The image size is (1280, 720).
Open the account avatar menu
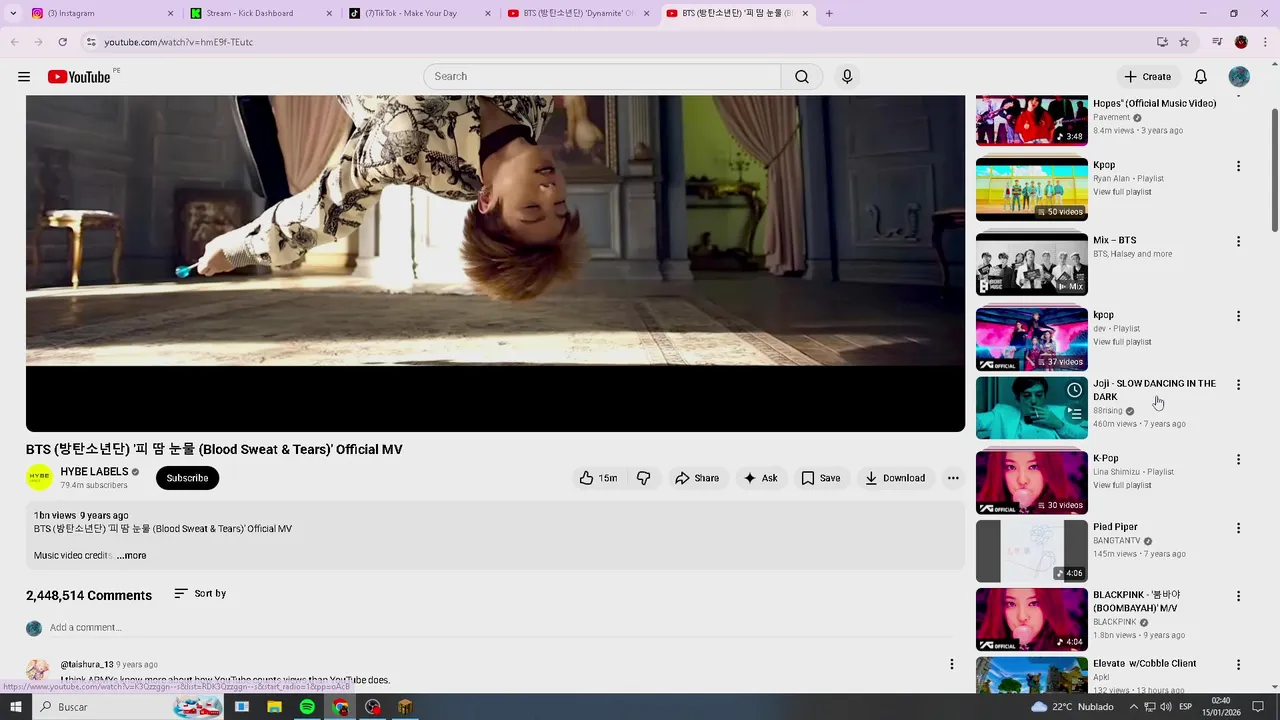point(1239,77)
